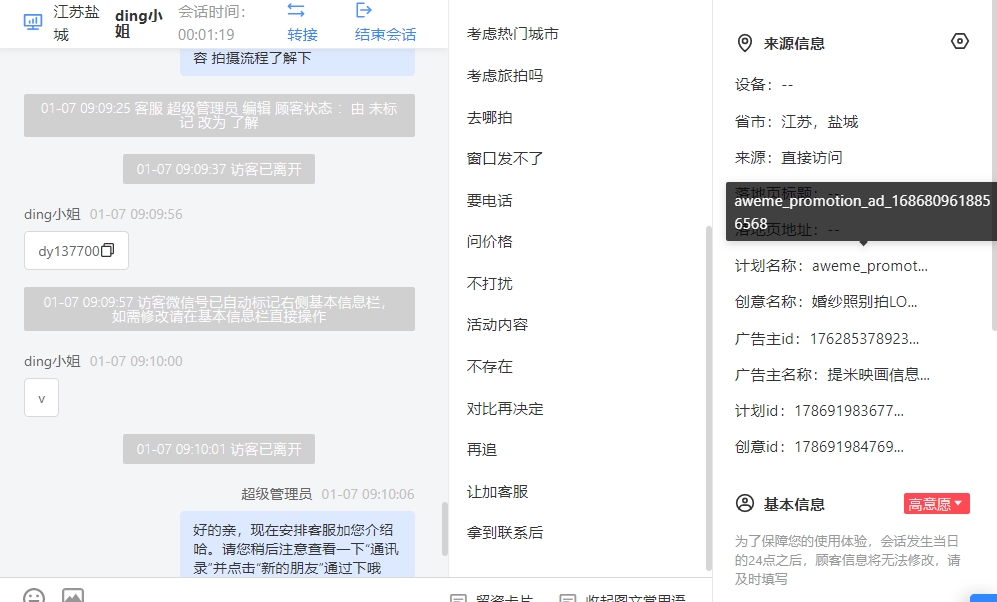This screenshot has height=602, width=997.
Task: Select quick reply 去哪拍
Action: click(490, 118)
